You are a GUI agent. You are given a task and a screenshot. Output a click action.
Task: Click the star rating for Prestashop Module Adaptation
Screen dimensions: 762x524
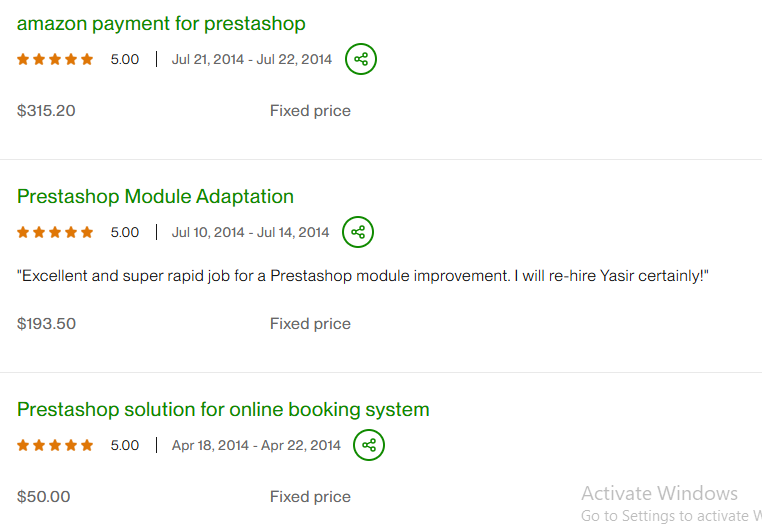point(55,232)
